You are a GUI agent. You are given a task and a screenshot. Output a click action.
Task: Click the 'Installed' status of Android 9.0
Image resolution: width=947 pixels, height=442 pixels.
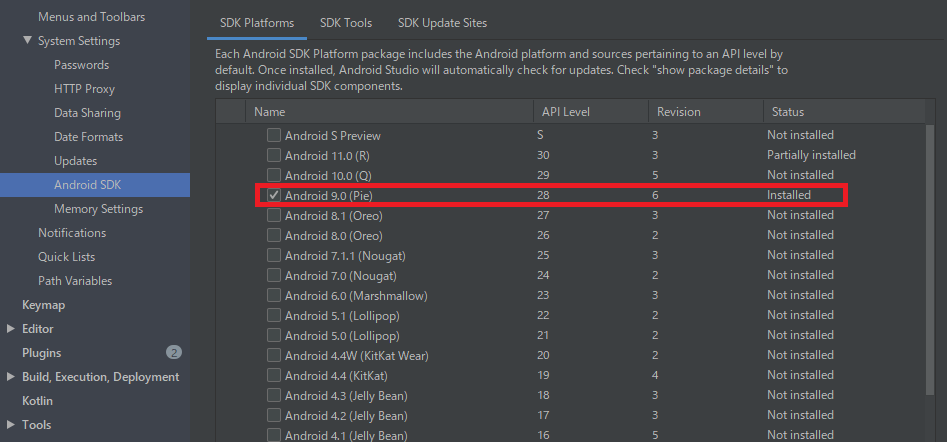[789, 195]
